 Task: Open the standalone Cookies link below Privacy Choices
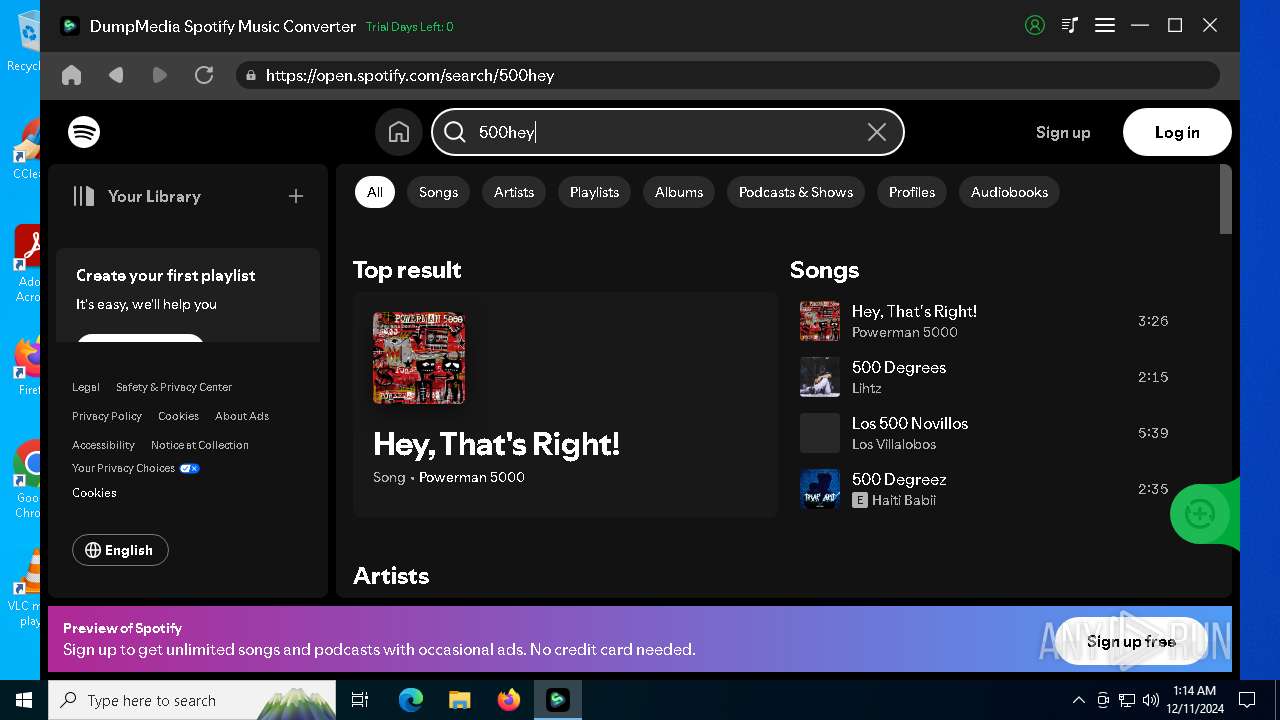(95, 493)
